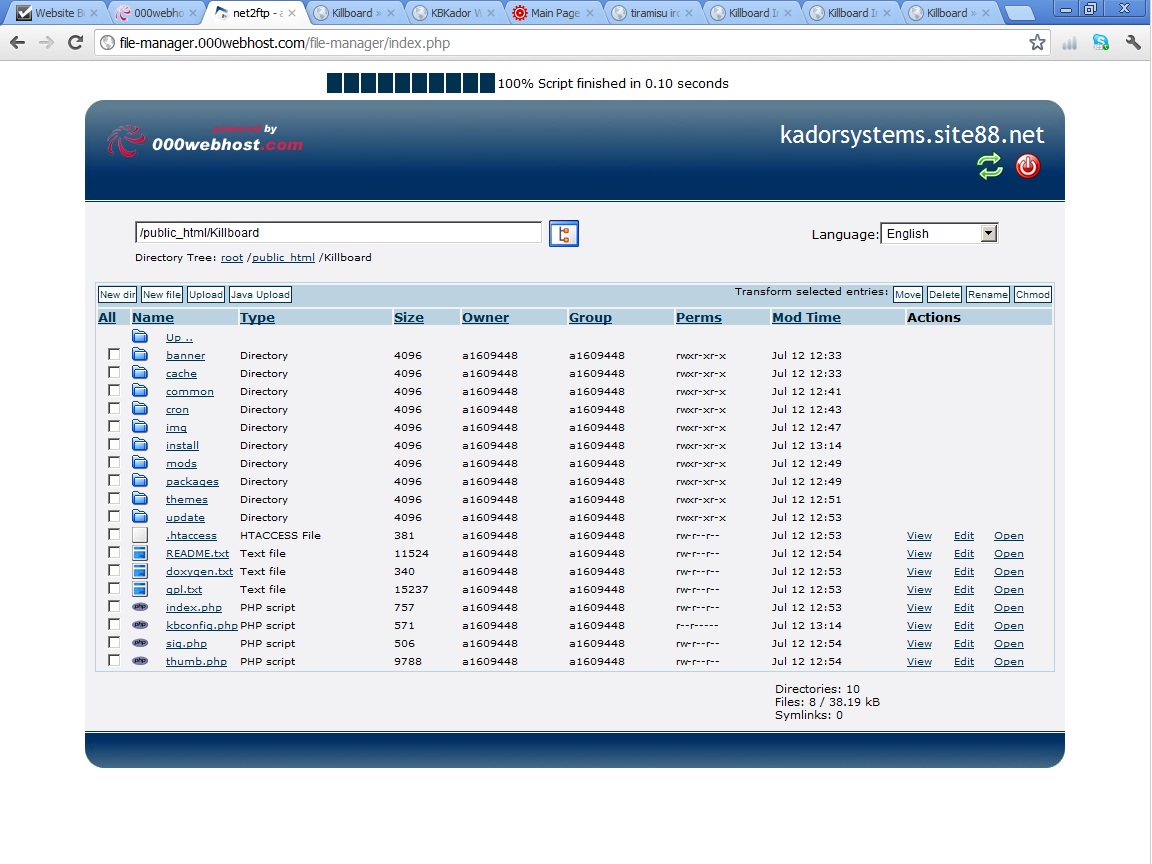Check the banner directory checkbox

pyautogui.click(x=114, y=354)
